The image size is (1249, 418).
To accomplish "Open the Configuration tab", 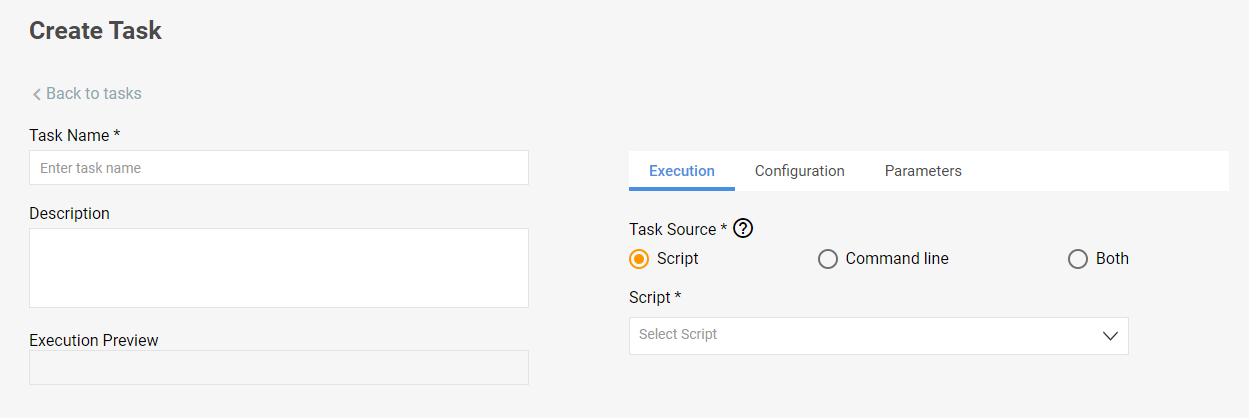I will coord(800,171).
